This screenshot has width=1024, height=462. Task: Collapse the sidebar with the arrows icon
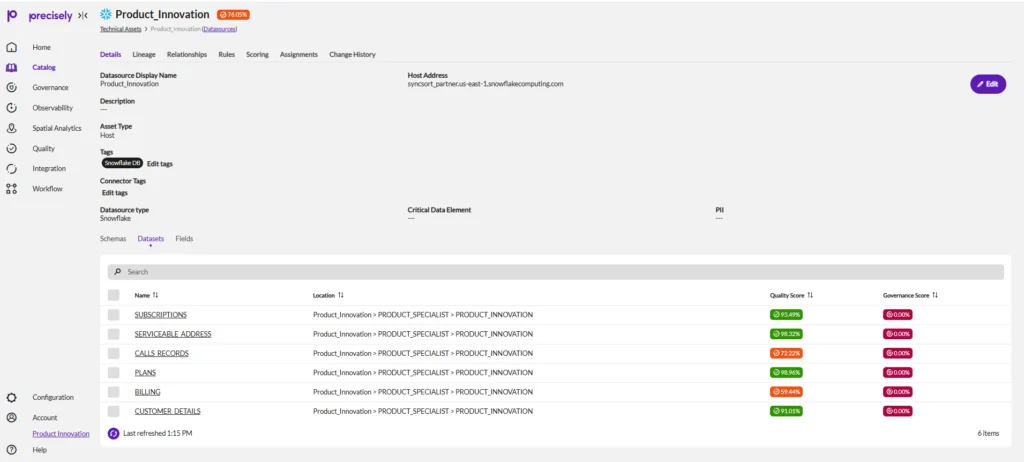tap(82, 15)
